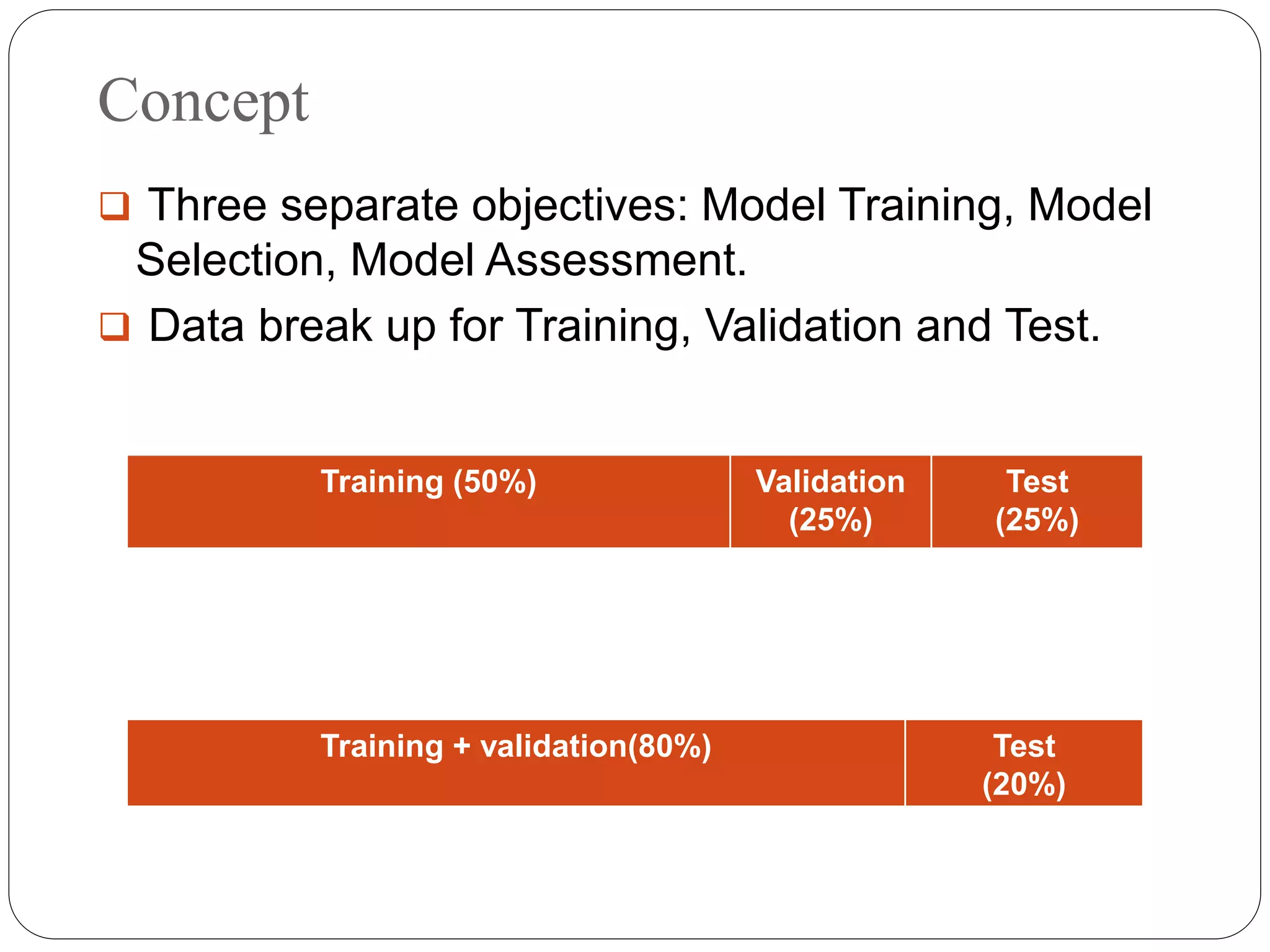Click the word "break" in second bullet

click(315, 326)
